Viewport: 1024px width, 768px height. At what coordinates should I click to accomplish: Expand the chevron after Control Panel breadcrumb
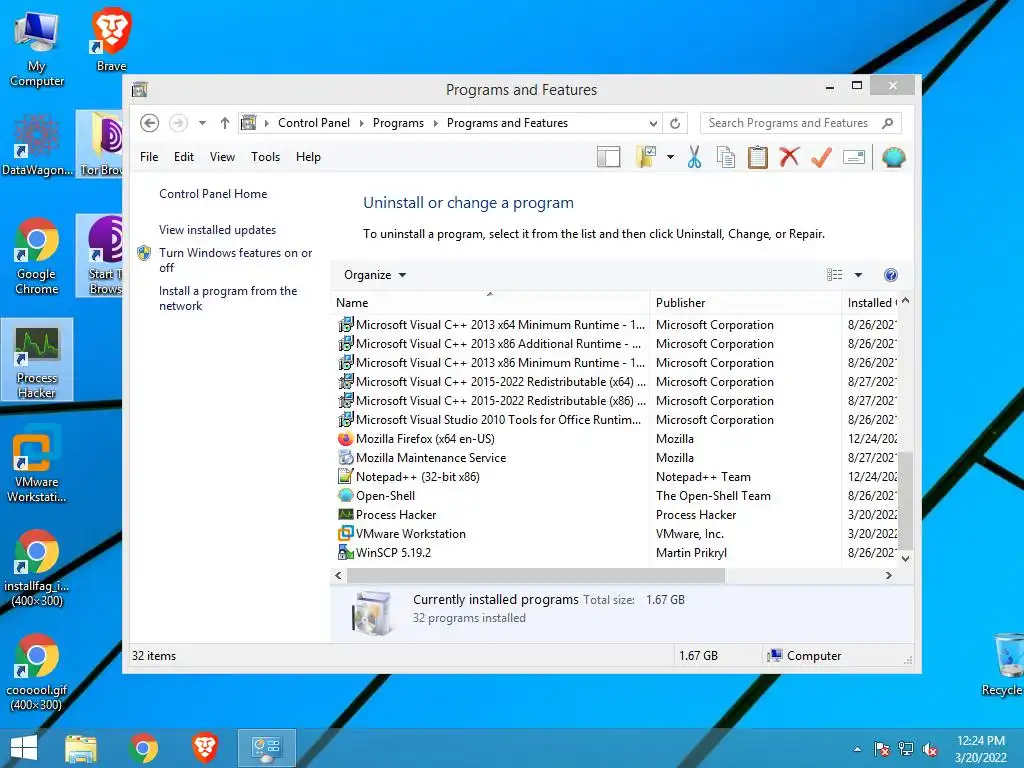coord(362,123)
